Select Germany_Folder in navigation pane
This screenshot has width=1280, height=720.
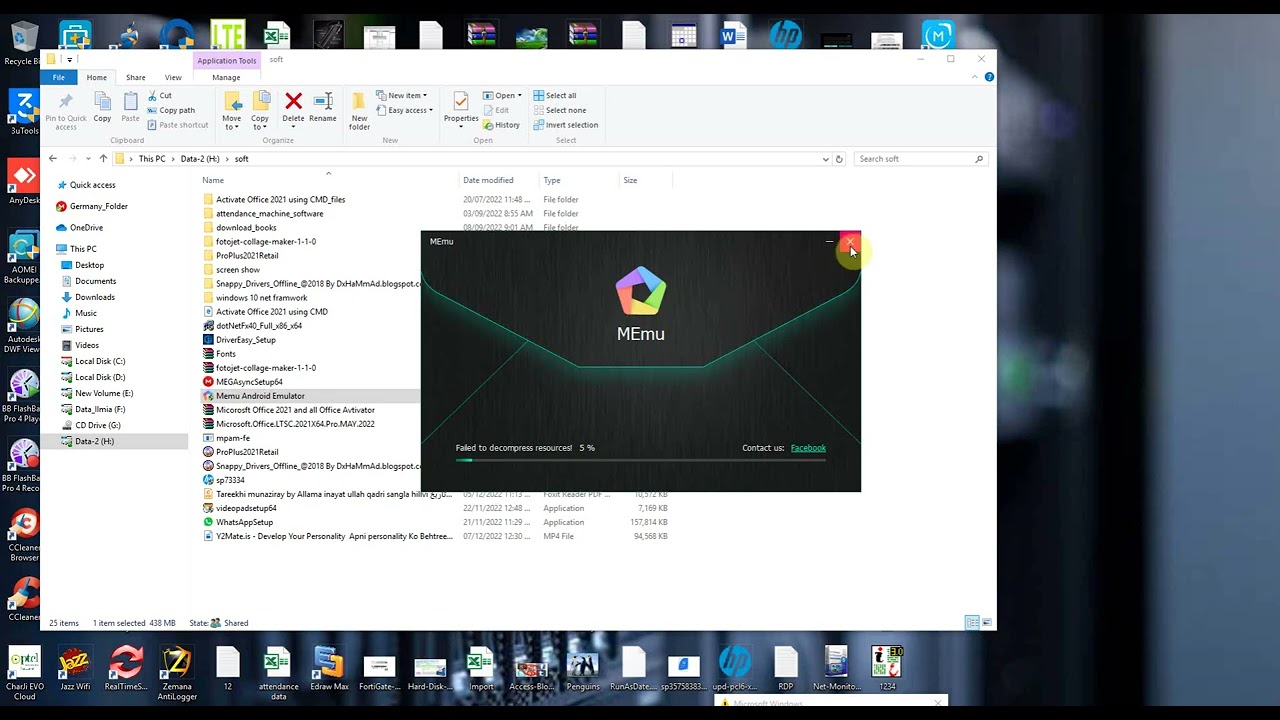coord(98,206)
